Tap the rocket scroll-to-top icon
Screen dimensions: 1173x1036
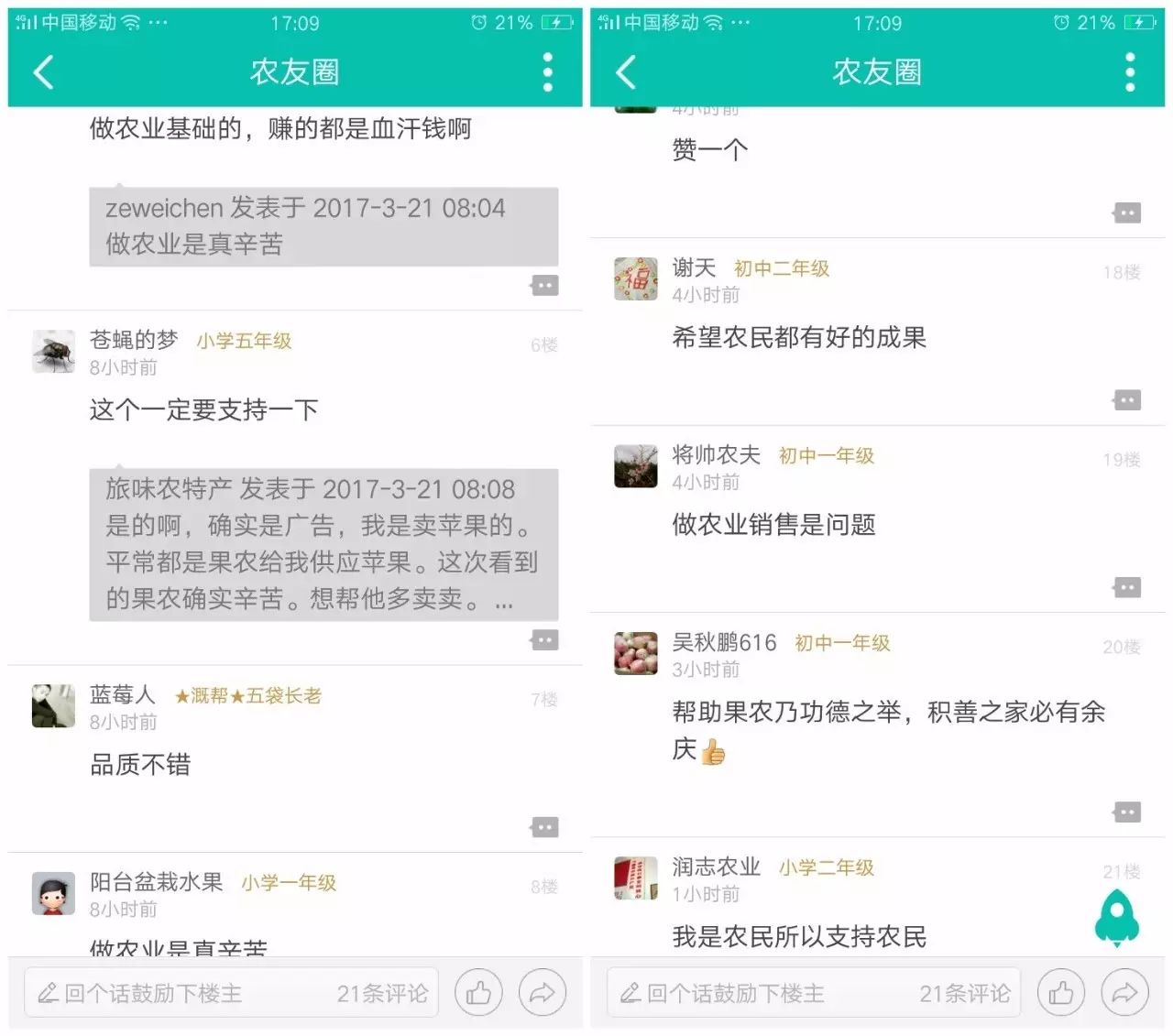(1117, 917)
